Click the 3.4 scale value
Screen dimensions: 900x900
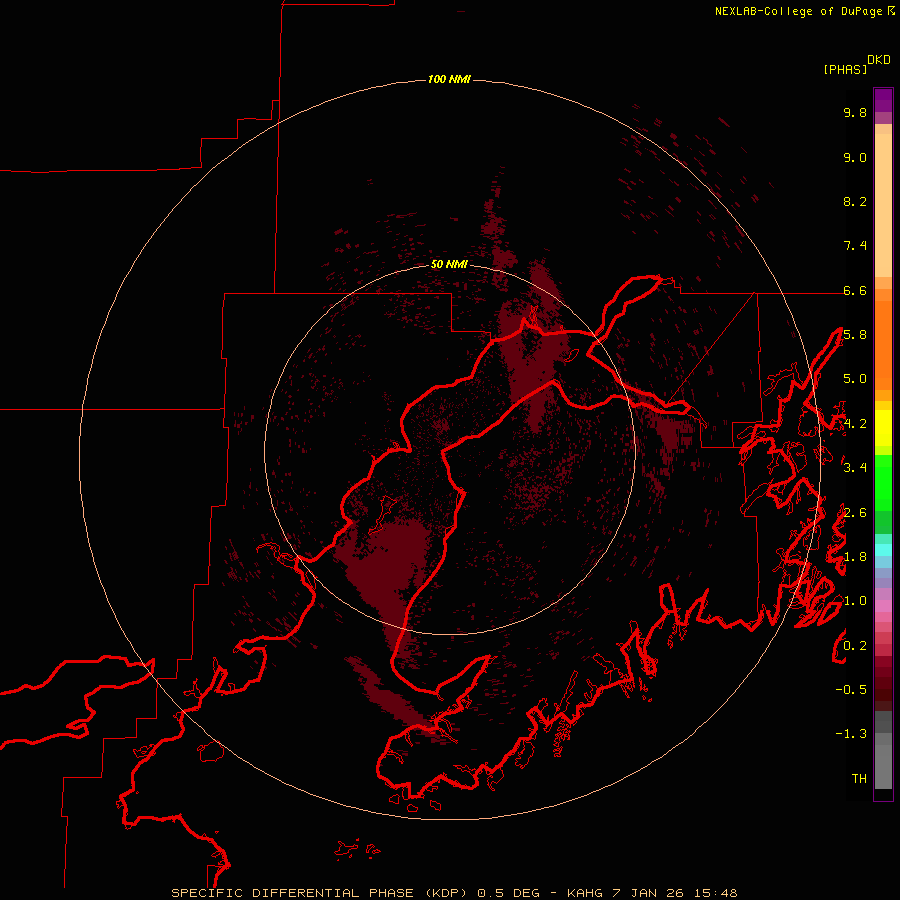tap(855, 467)
